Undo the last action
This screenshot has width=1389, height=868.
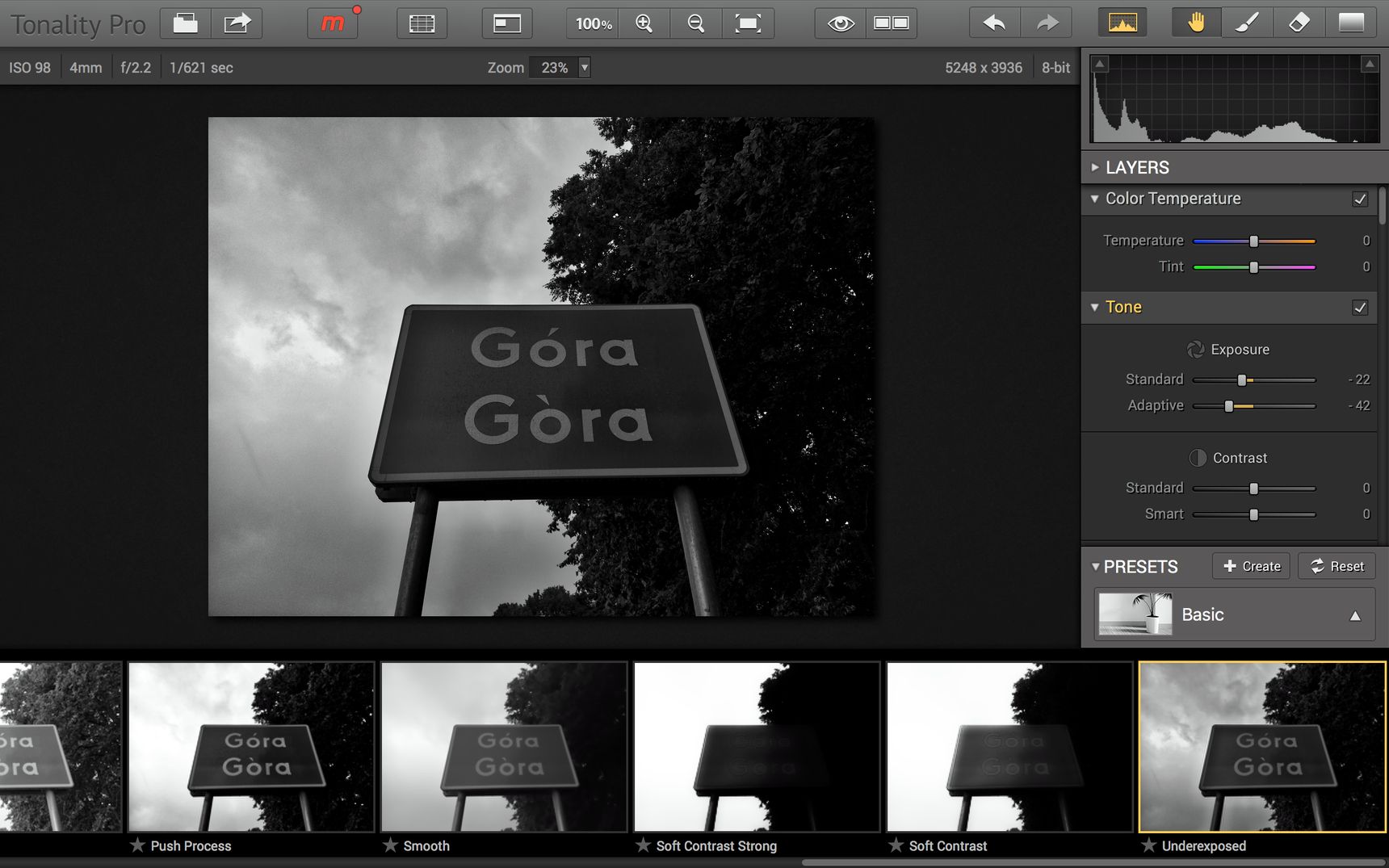pyautogui.click(x=995, y=23)
